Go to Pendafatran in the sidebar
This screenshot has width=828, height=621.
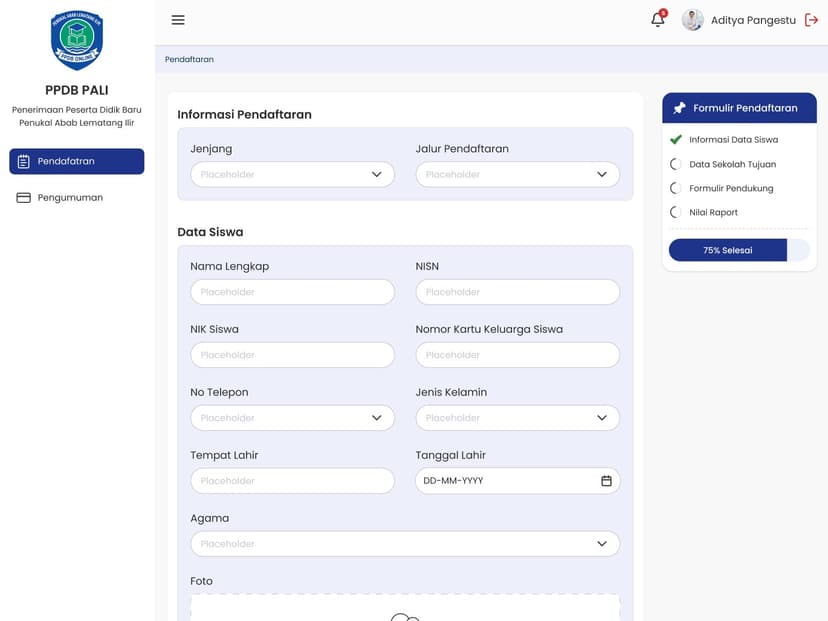coord(77,162)
